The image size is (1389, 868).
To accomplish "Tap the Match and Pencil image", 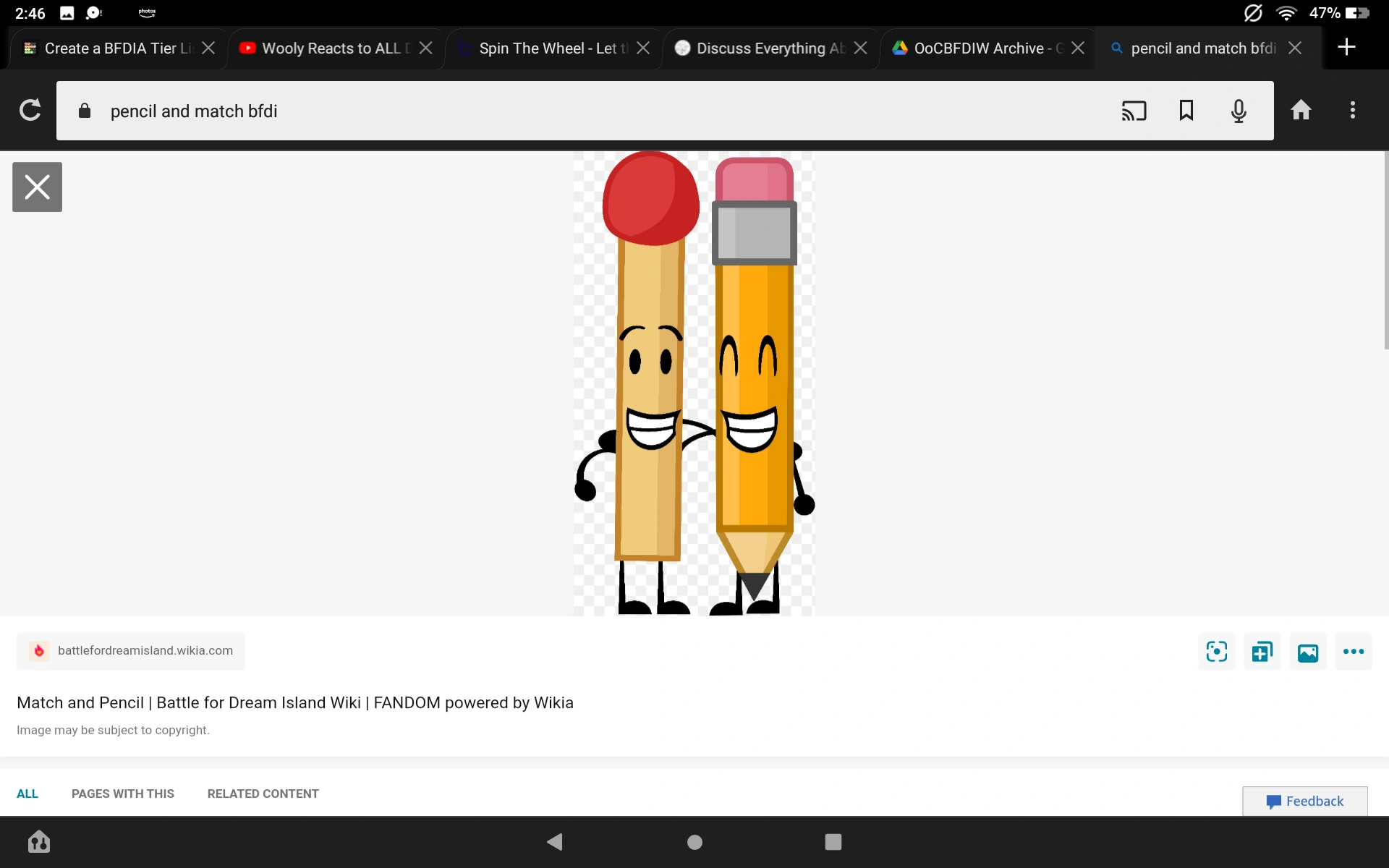I will click(693, 383).
